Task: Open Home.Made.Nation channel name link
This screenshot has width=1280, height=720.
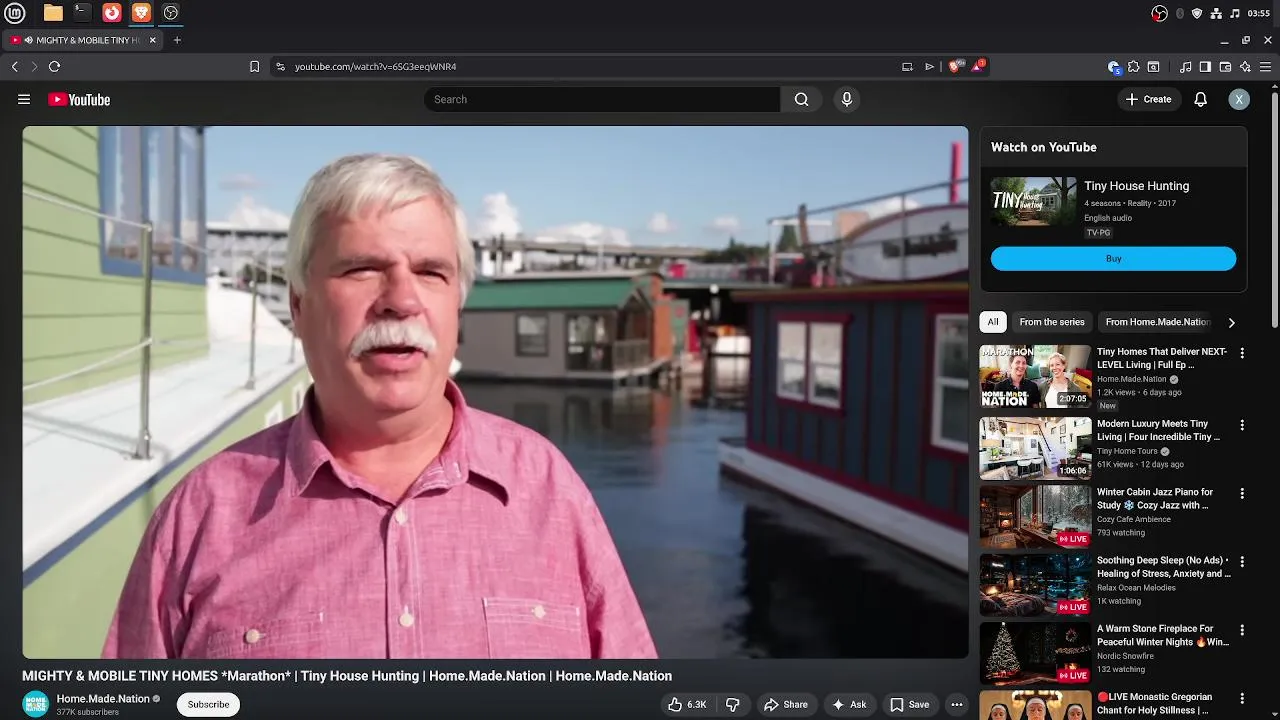Action: (103, 699)
